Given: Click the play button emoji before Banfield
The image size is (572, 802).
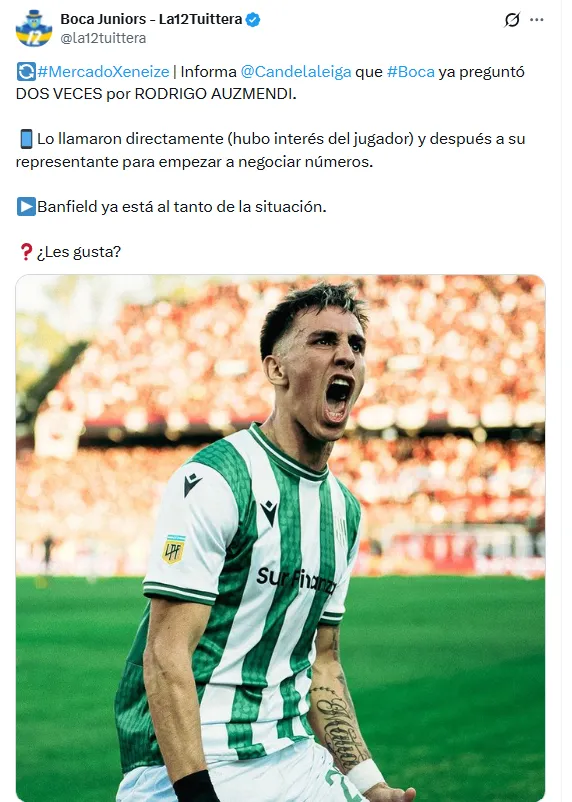Looking at the screenshot, I should pos(26,207).
